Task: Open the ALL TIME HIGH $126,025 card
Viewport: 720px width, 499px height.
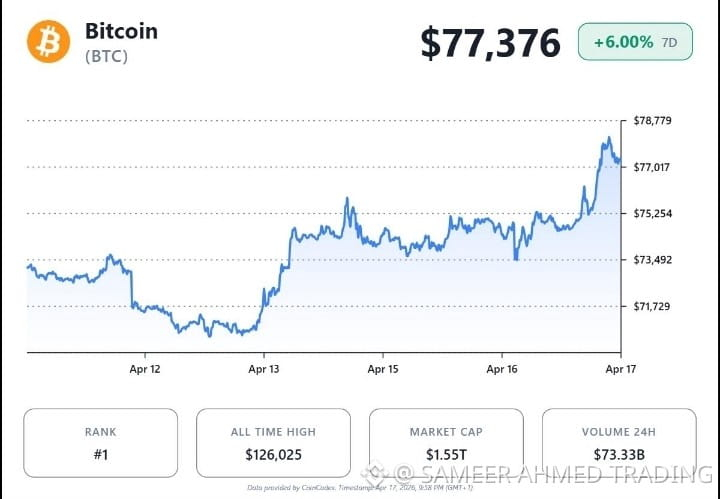Action: coord(273,443)
